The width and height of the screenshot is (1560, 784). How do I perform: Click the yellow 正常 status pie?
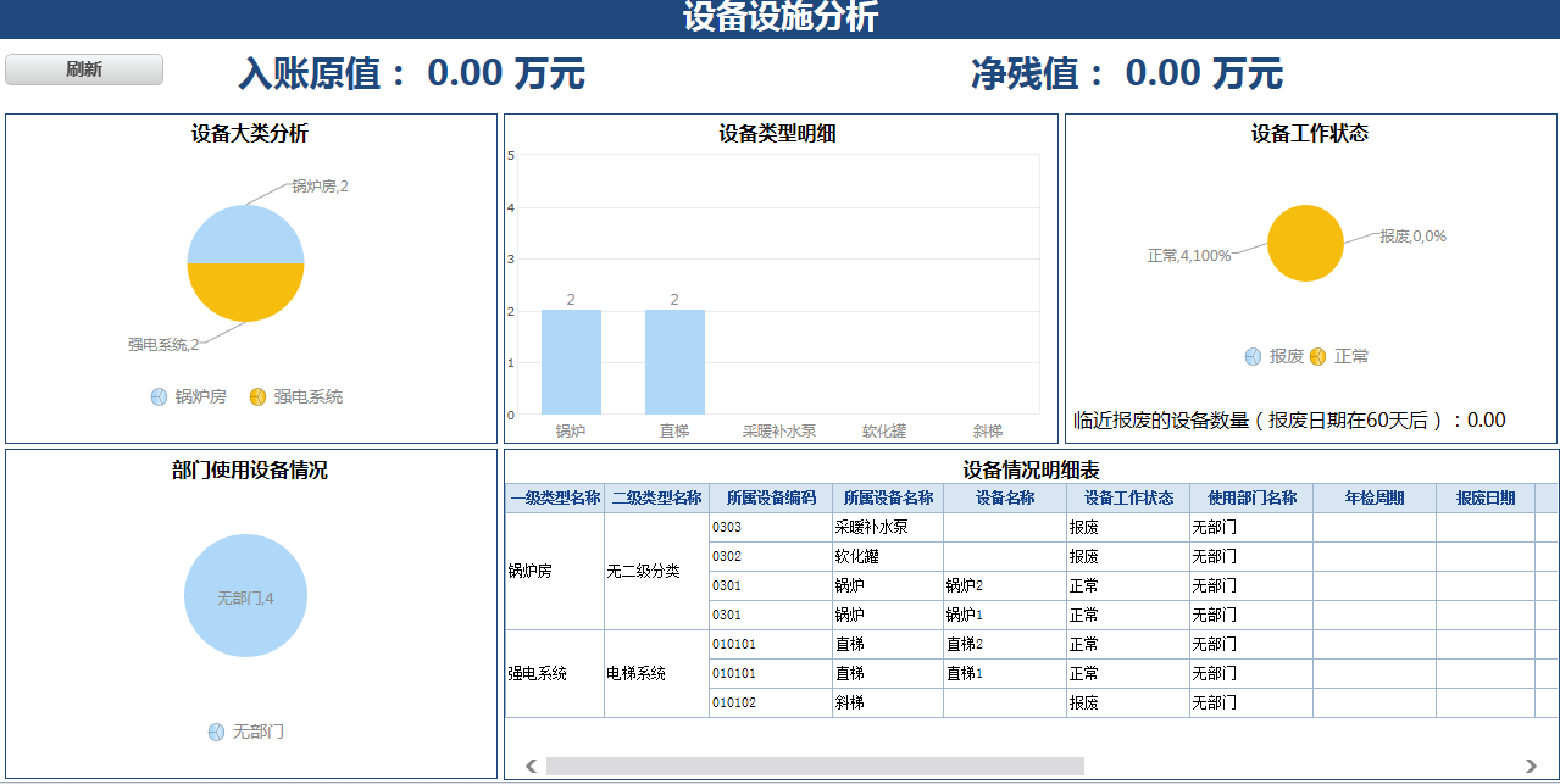tap(1305, 243)
